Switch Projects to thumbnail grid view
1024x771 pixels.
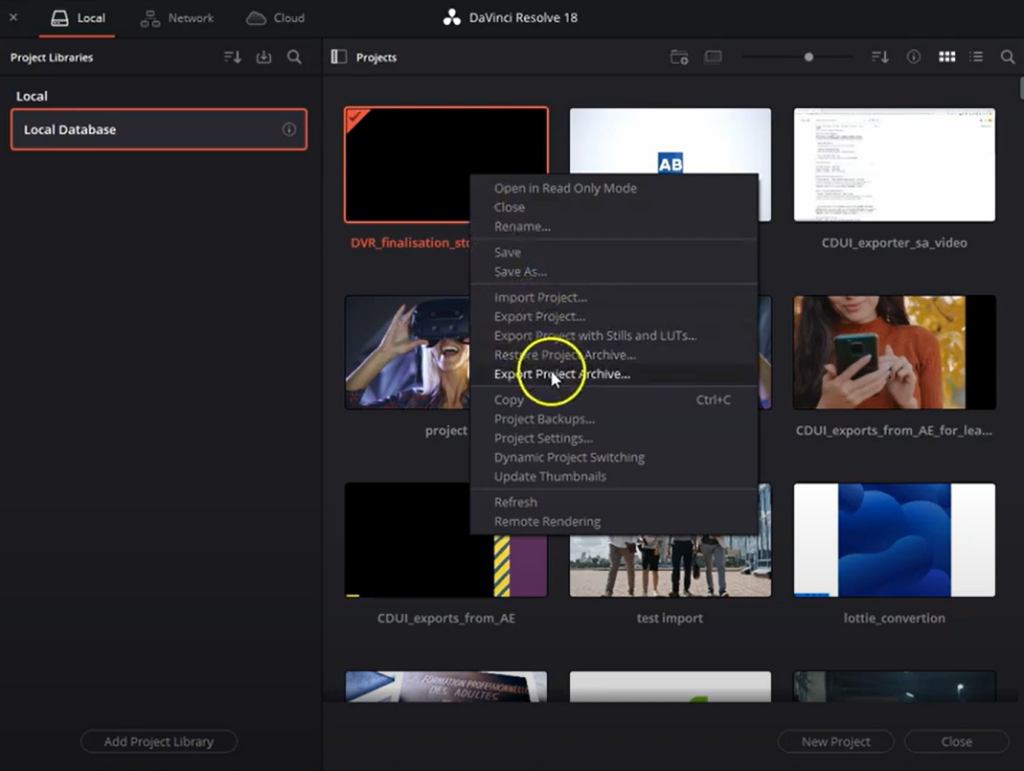(x=946, y=58)
